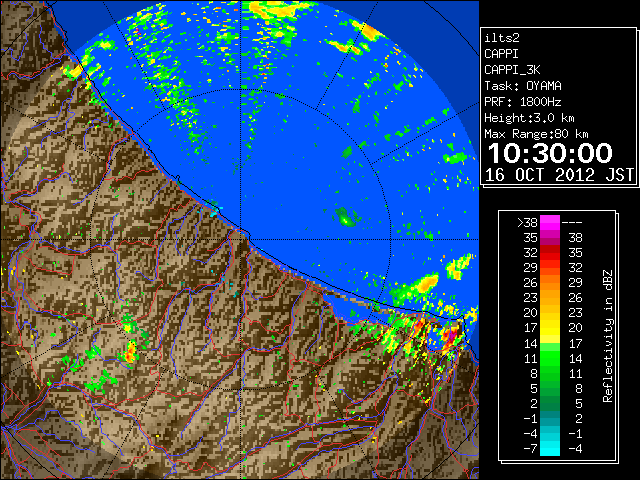Select the 'Max Range:80 km' text
Screen dimensions: 640x480
(x=536, y=134)
